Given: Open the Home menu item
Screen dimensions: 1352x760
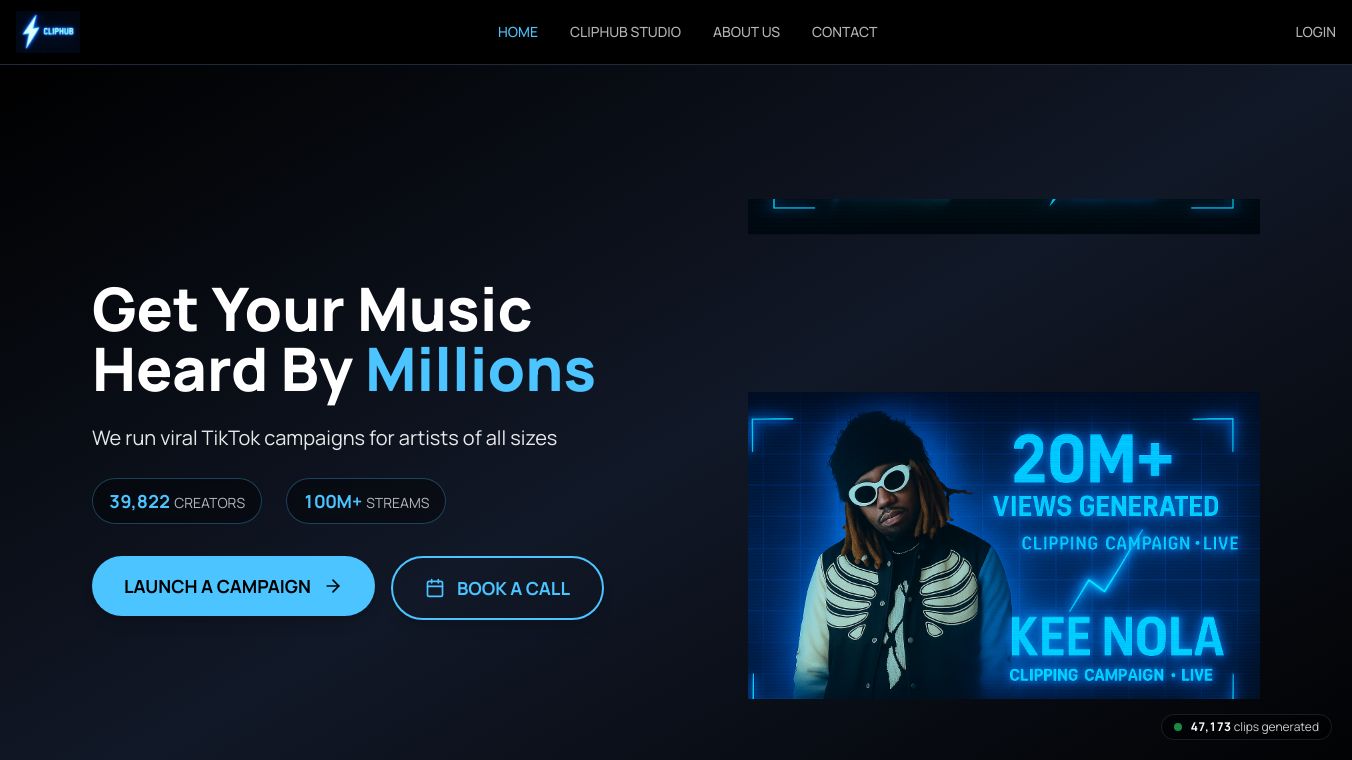Looking at the screenshot, I should click(518, 32).
